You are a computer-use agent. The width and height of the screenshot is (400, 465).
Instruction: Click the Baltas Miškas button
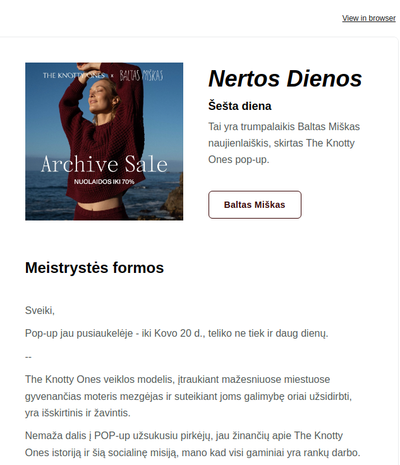click(255, 205)
